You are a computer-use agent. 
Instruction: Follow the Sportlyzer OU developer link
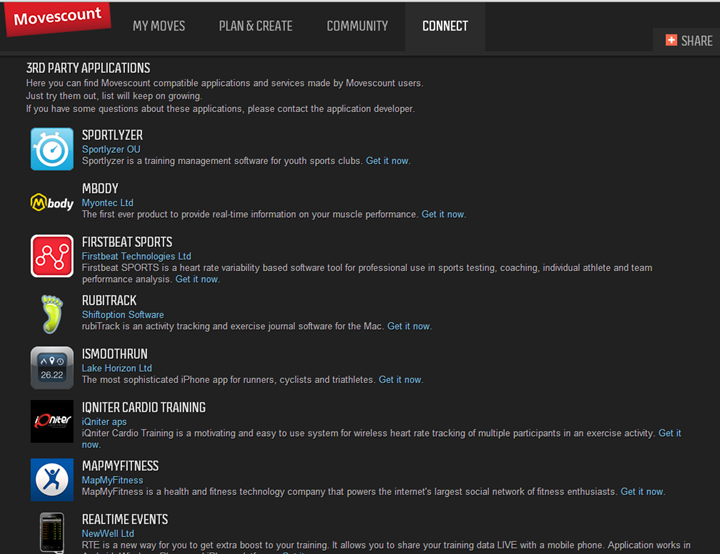click(111, 149)
